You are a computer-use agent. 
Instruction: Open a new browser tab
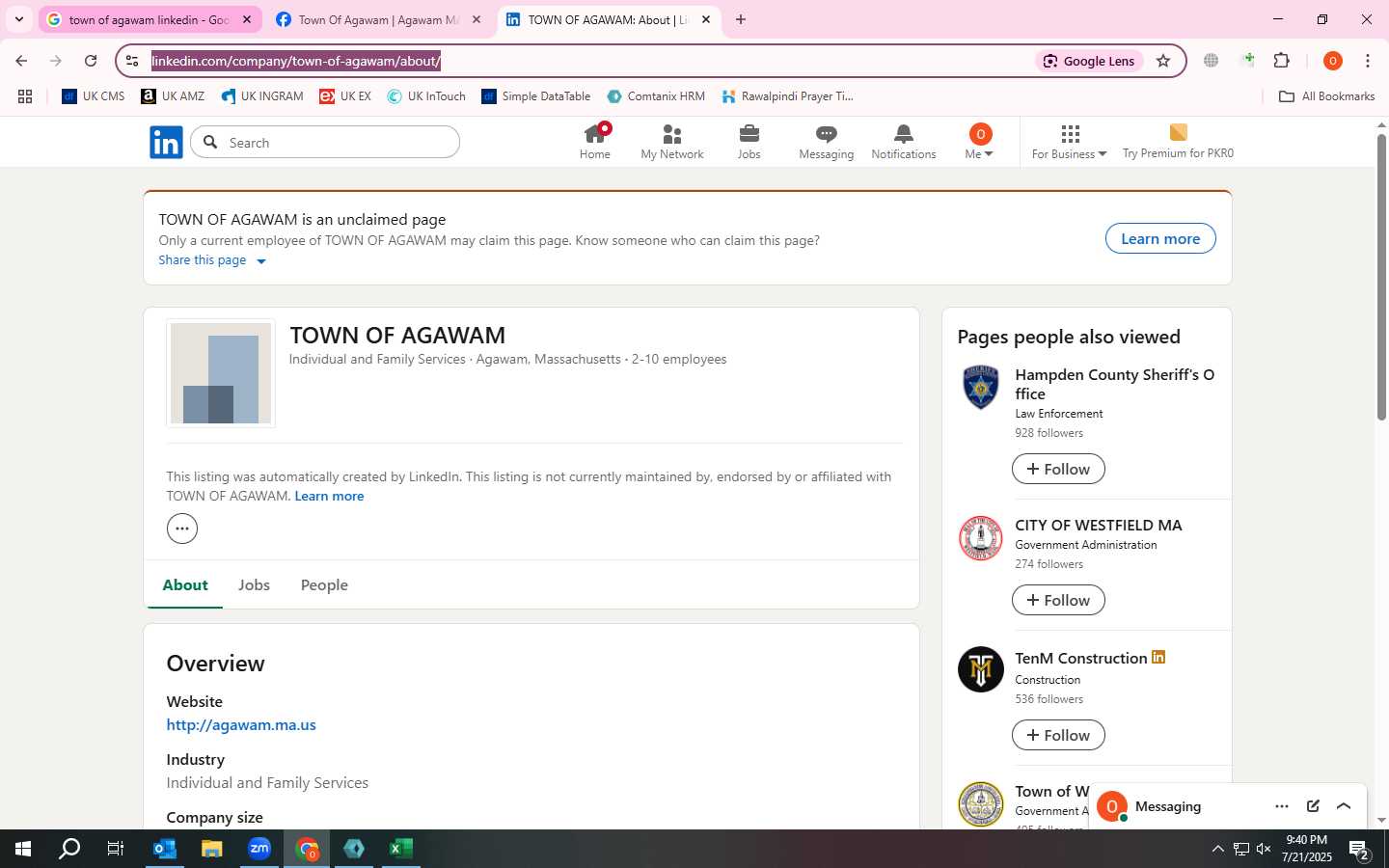click(x=740, y=19)
